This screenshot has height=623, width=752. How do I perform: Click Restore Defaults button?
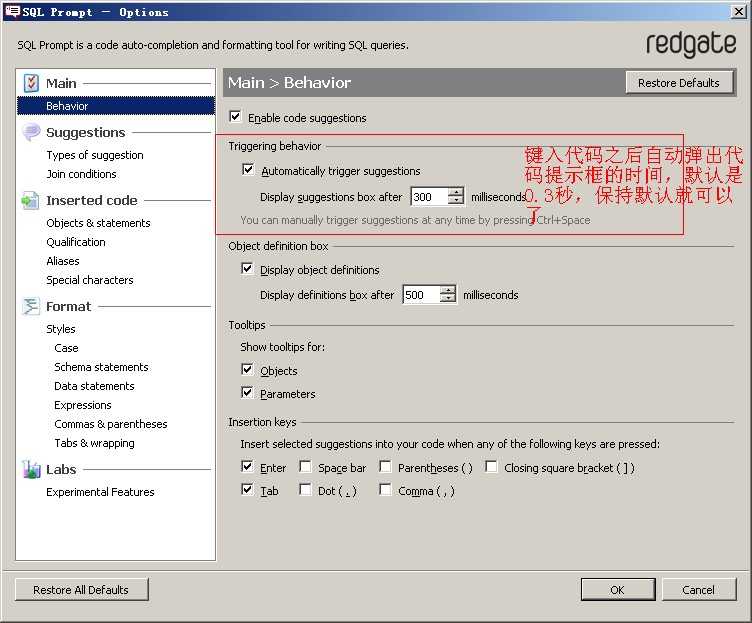(x=679, y=83)
